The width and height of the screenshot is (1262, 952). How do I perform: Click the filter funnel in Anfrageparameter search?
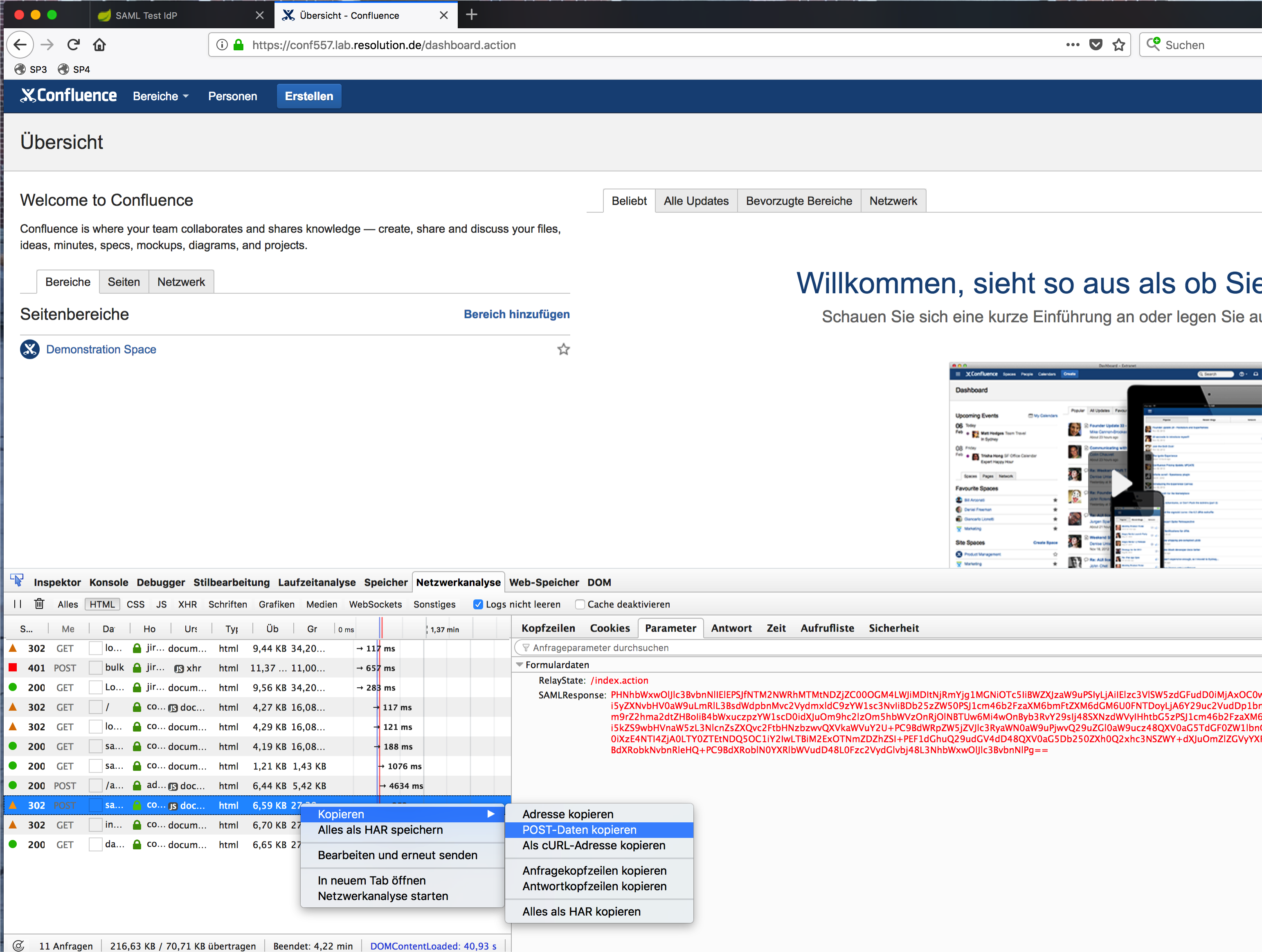[525, 647]
